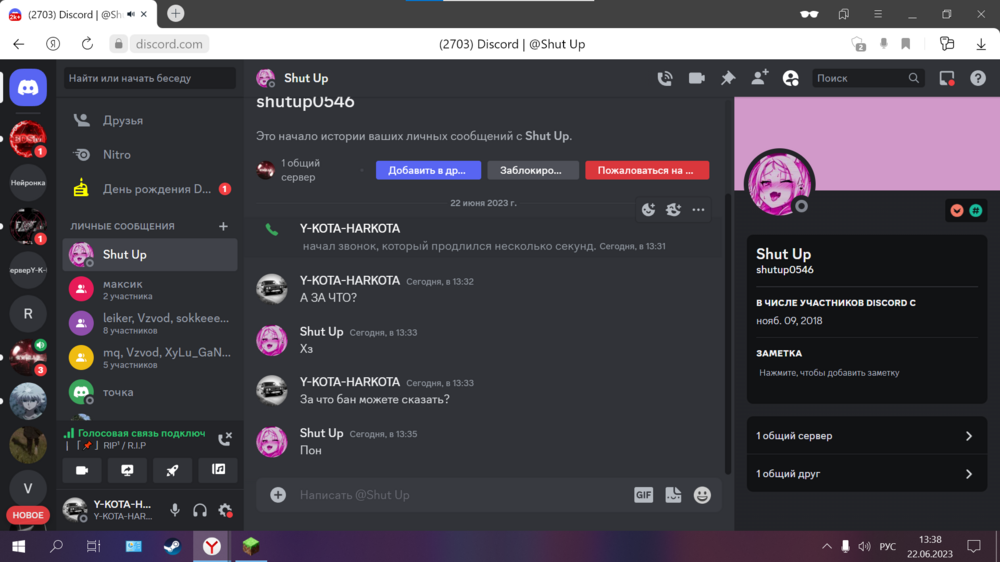
Task: Disconnect from the voice channel
Action: pyautogui.click(x=224, y=439)
